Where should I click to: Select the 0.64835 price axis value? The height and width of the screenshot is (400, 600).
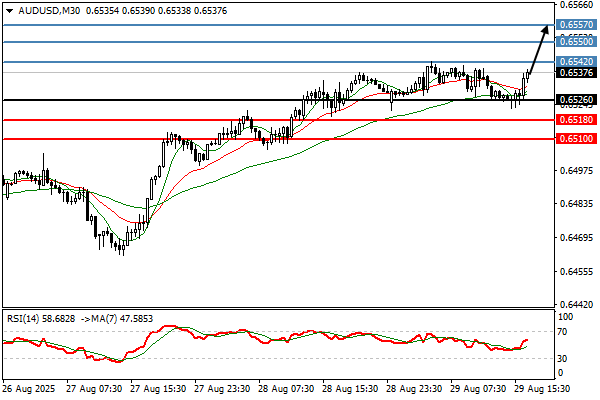pos(576,204)
